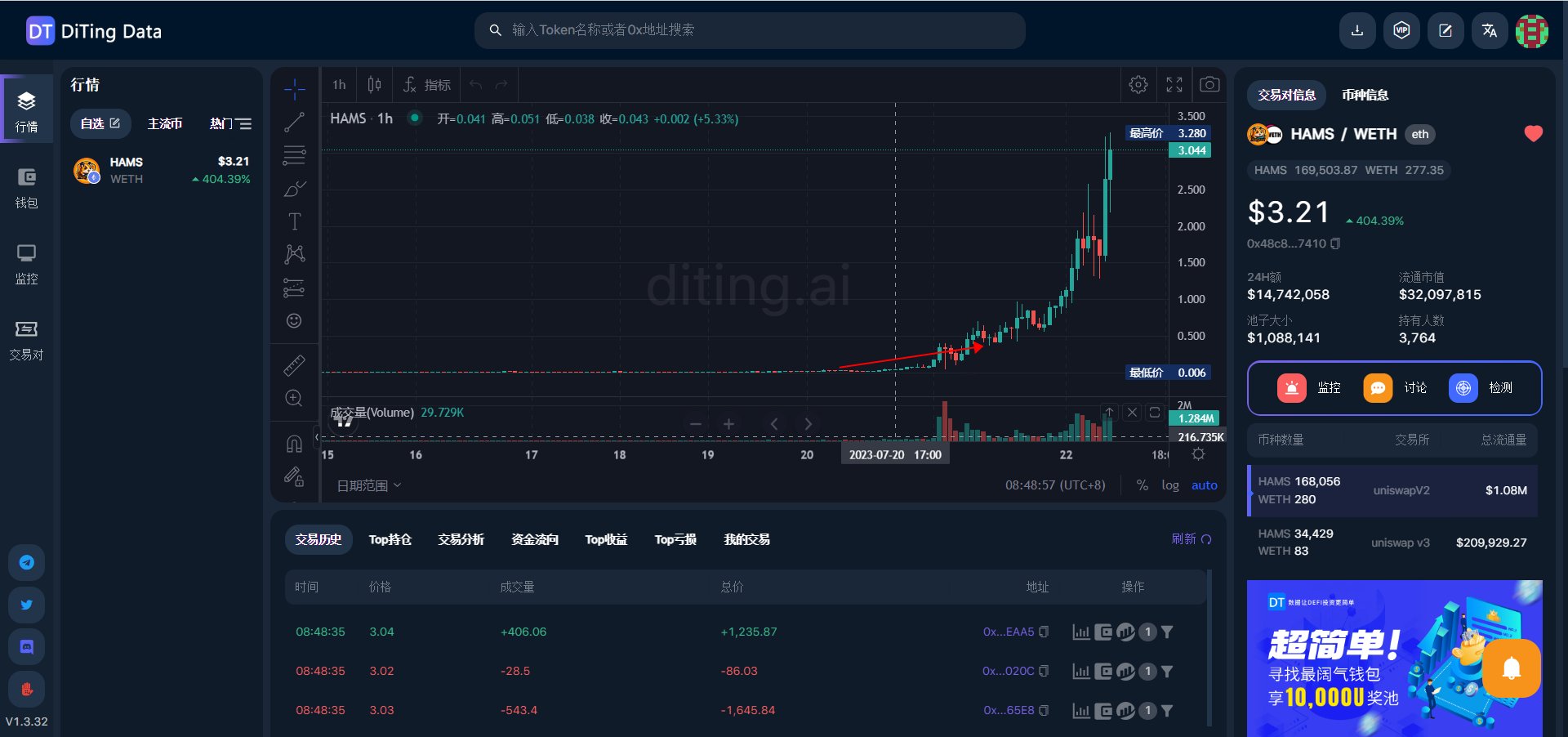Take a chart snapshot with the camera icon
The height and width of the screenshot is (737, 1568).
click(x=1209, y=84)
